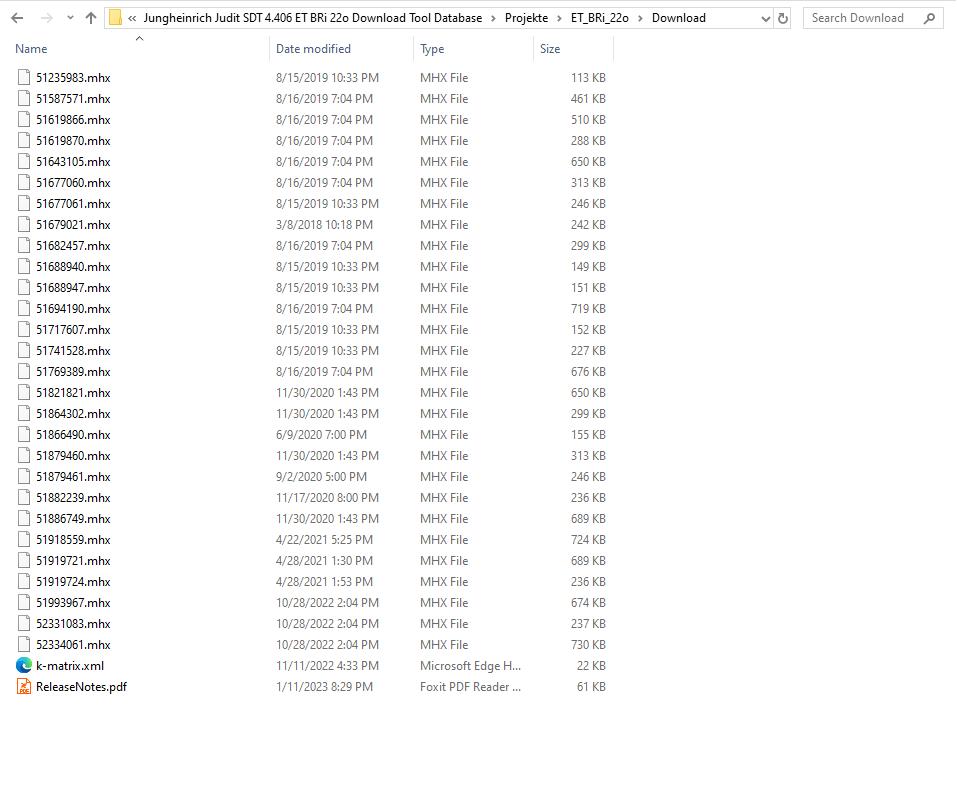Click the Foxit PDF Reader type cell

[470, 687]
